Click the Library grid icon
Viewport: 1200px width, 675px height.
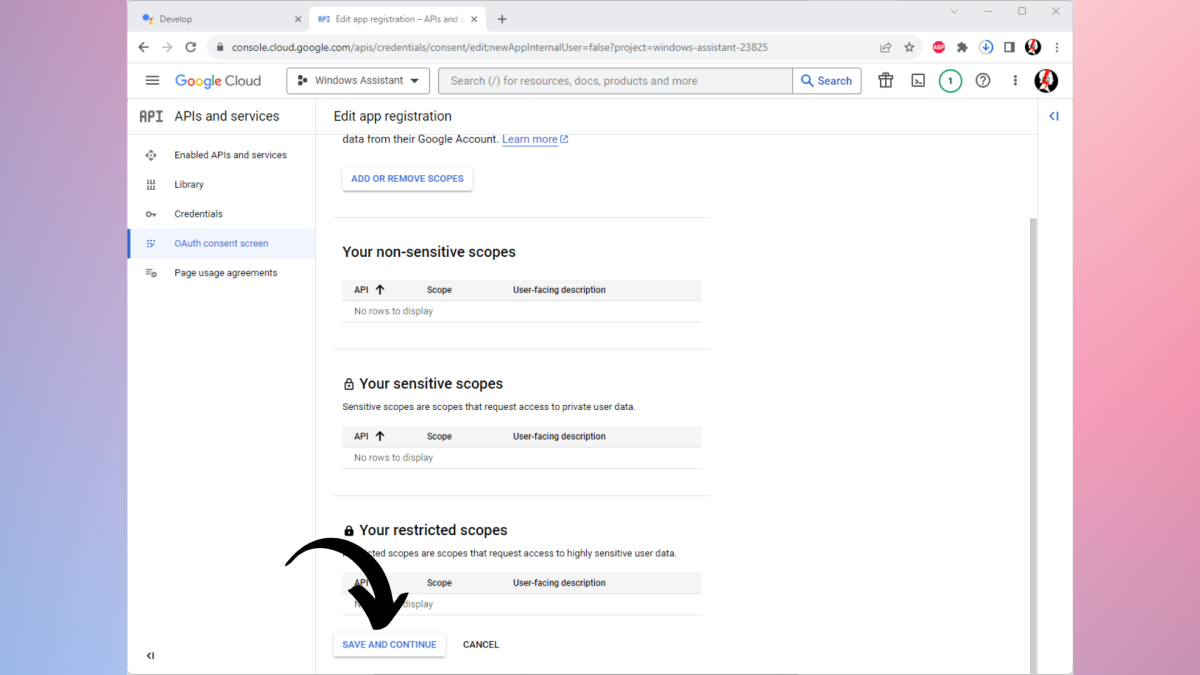click(151, 184)
